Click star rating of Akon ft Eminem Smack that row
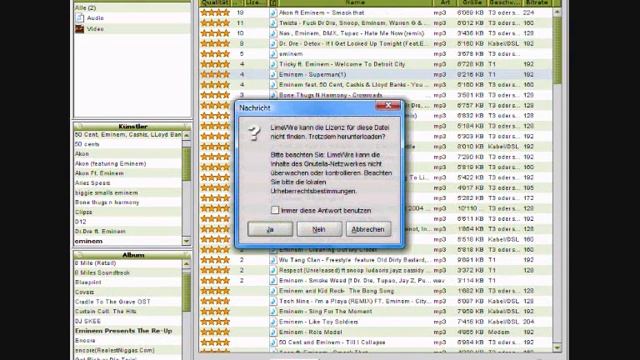The width and height of the screenshot is (640, 360). coord(215,13)
